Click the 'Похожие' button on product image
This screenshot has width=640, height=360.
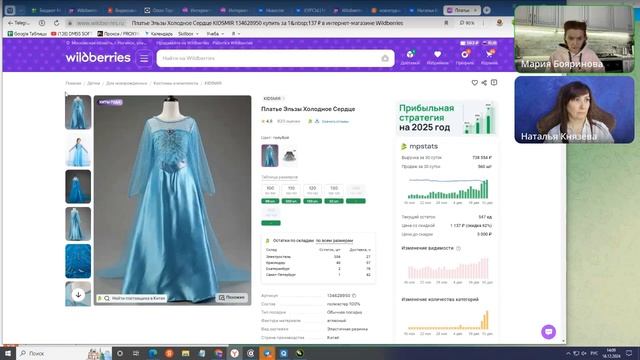point(231,298)
